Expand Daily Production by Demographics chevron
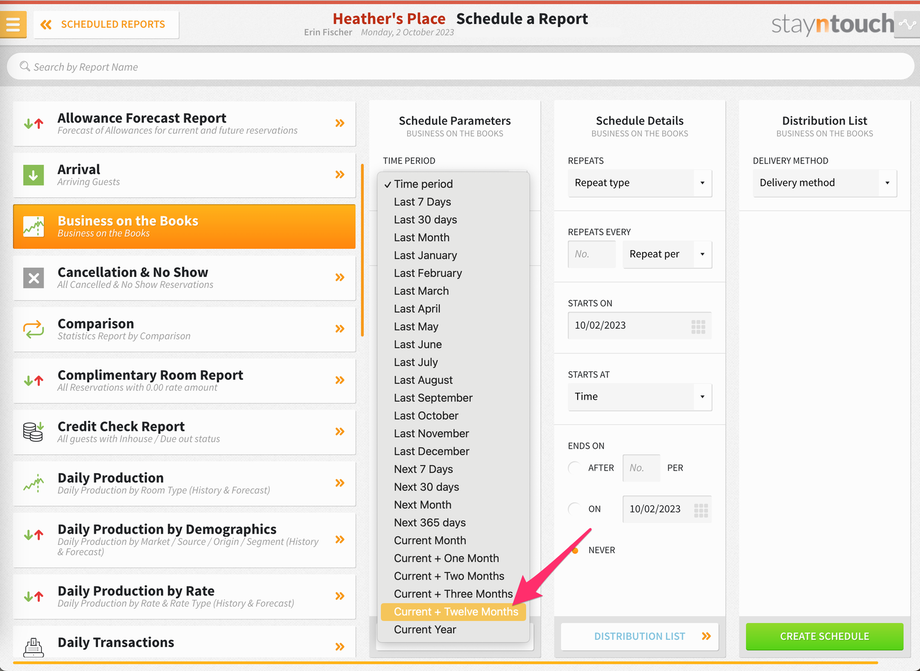This screenshot has height=671, width=920. coord(340,540)
